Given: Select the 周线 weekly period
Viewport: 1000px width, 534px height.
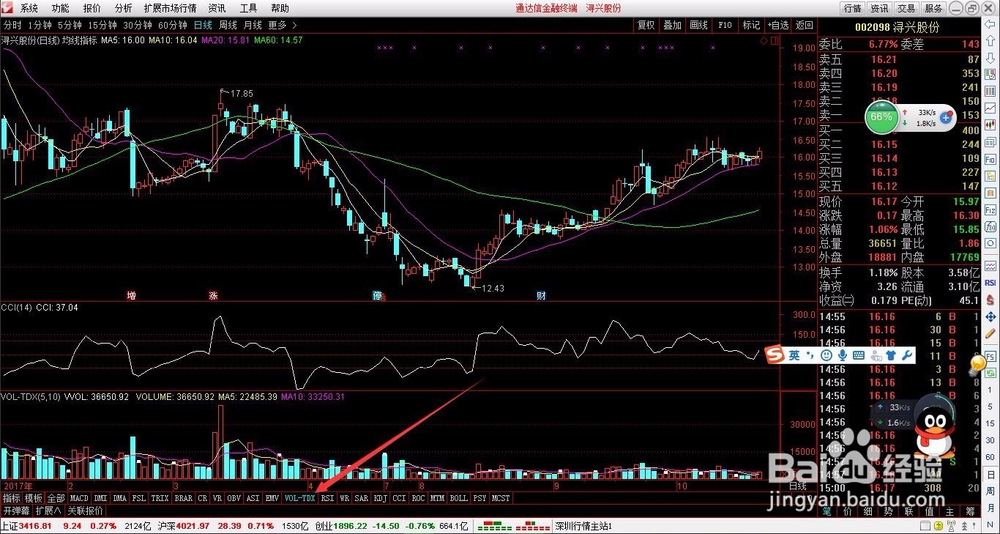Looking at the screenshot, I should pos(228,26).
